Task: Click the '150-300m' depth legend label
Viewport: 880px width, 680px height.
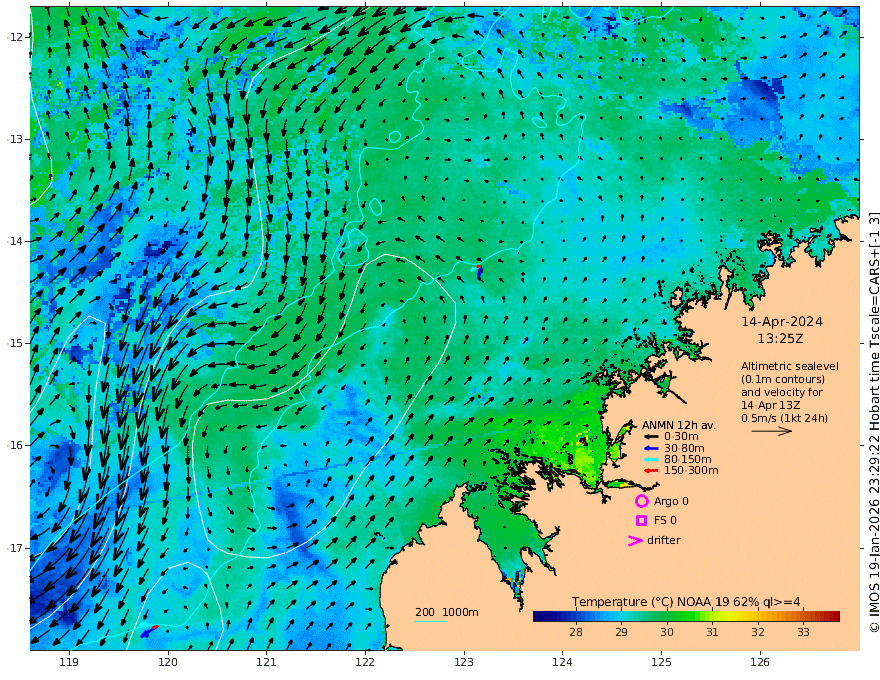Action: [691, 471]
